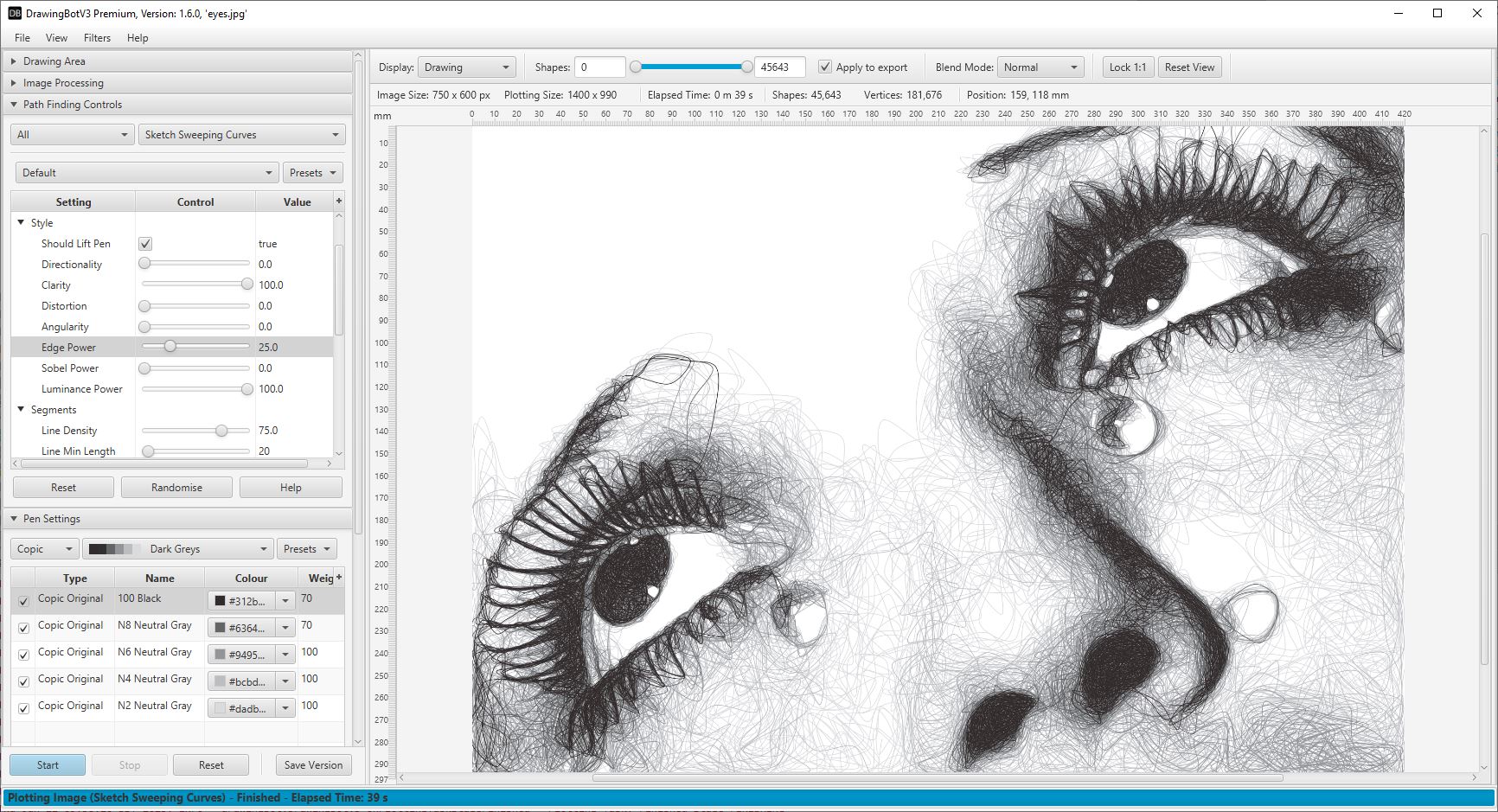
Task: Open N2 Neutral Gray colour picker #dadb
Action: (252, 707)
